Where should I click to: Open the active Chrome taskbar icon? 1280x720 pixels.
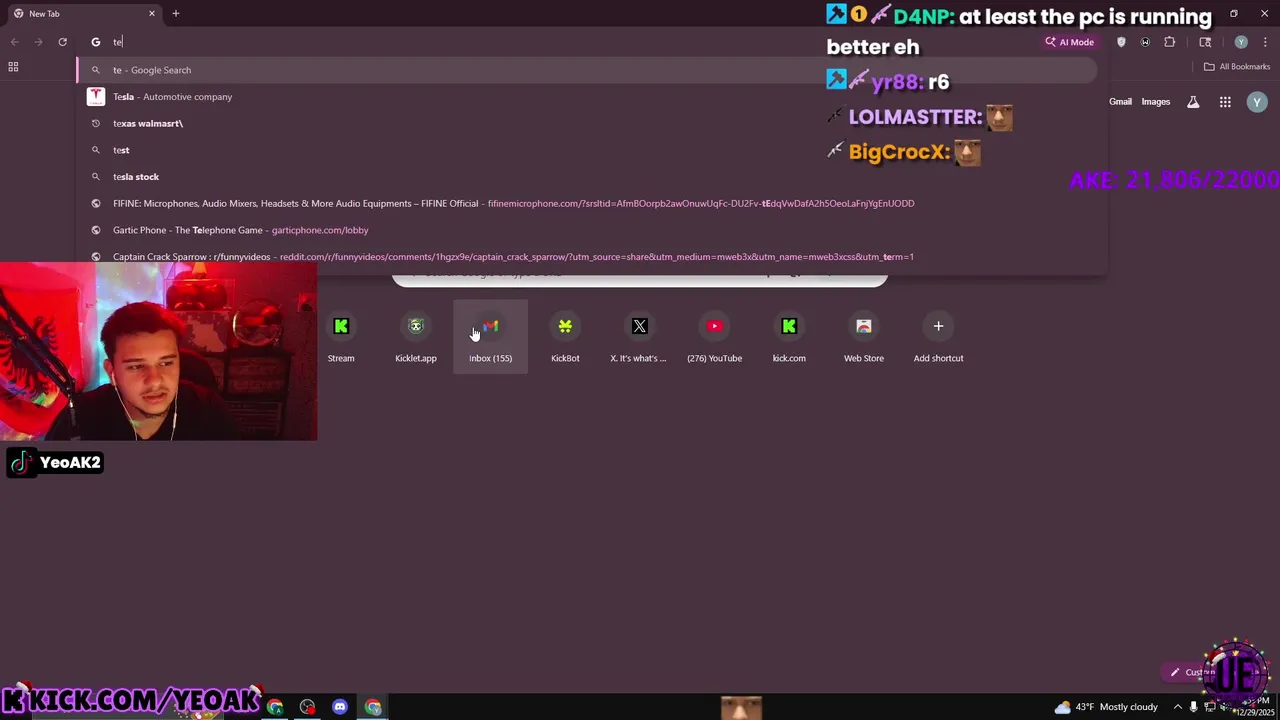373,707
